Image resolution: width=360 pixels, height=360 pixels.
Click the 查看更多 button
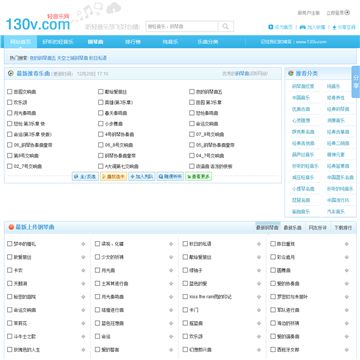tap(199, 177)
